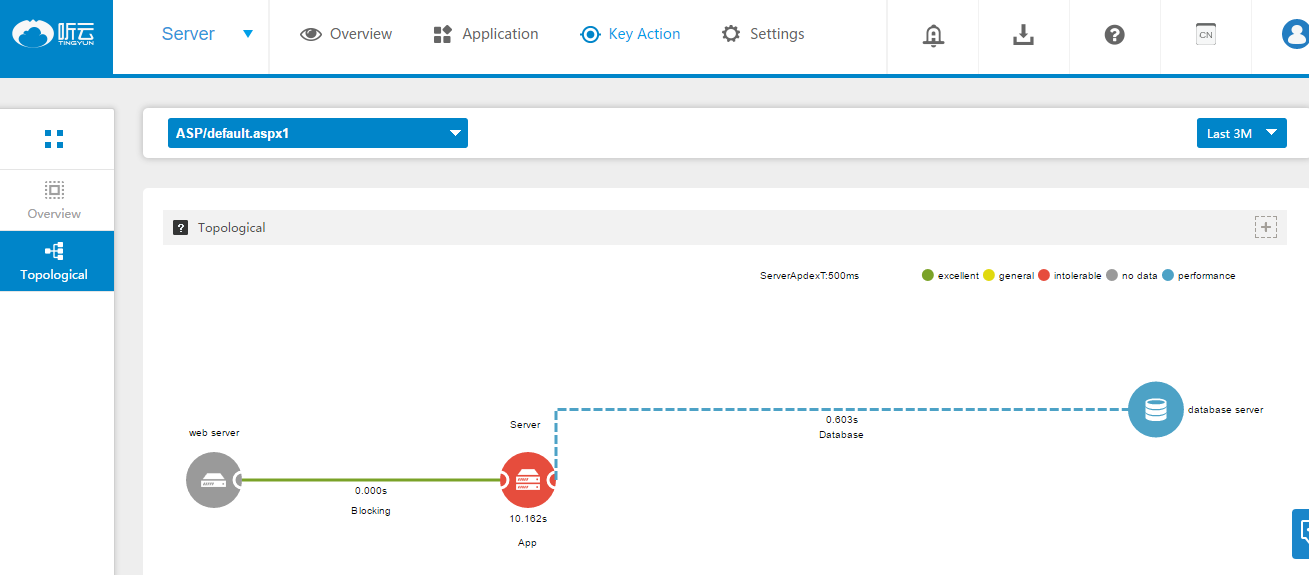Switch language with CN icon
The width and height of the screenshot is (1309, 575).
[1205, 35]
